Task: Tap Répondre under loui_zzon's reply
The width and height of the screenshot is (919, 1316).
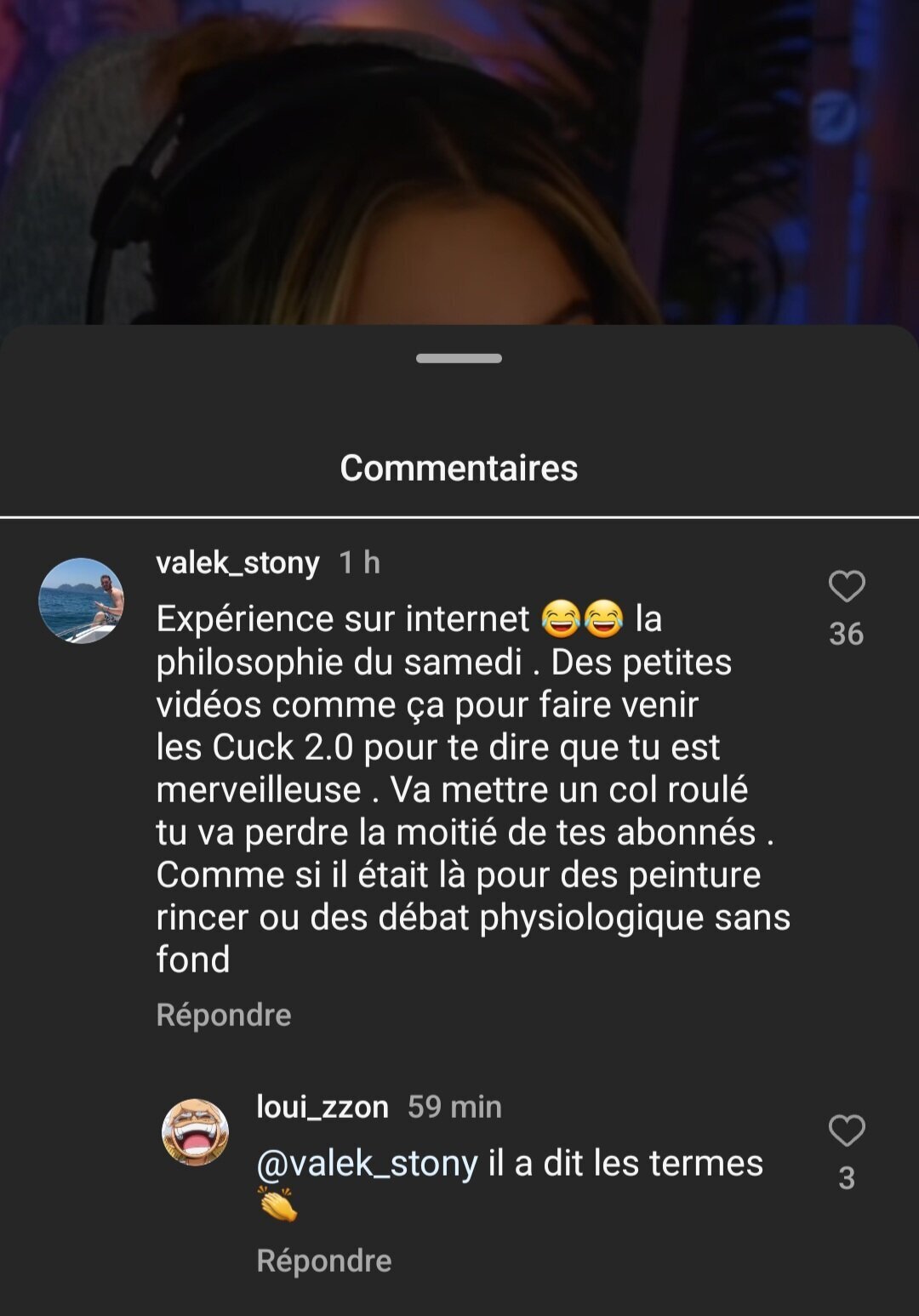Action: click(x=324, y=1261)
